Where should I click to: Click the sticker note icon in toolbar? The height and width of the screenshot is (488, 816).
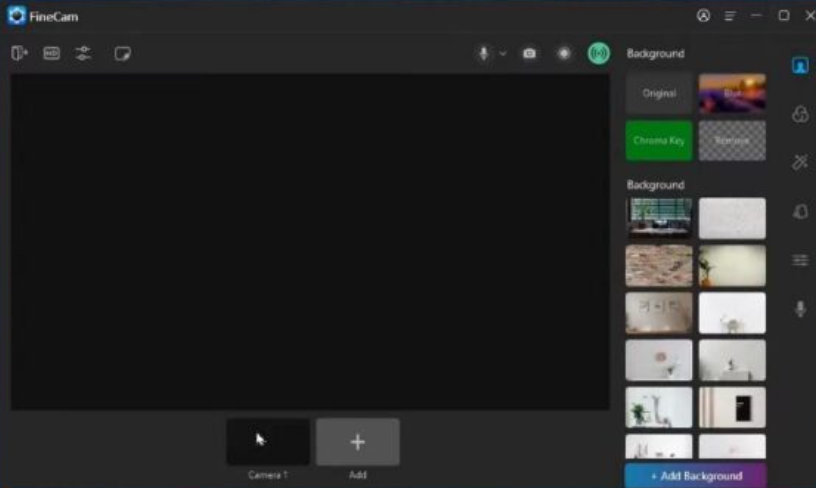pos(122,53)
